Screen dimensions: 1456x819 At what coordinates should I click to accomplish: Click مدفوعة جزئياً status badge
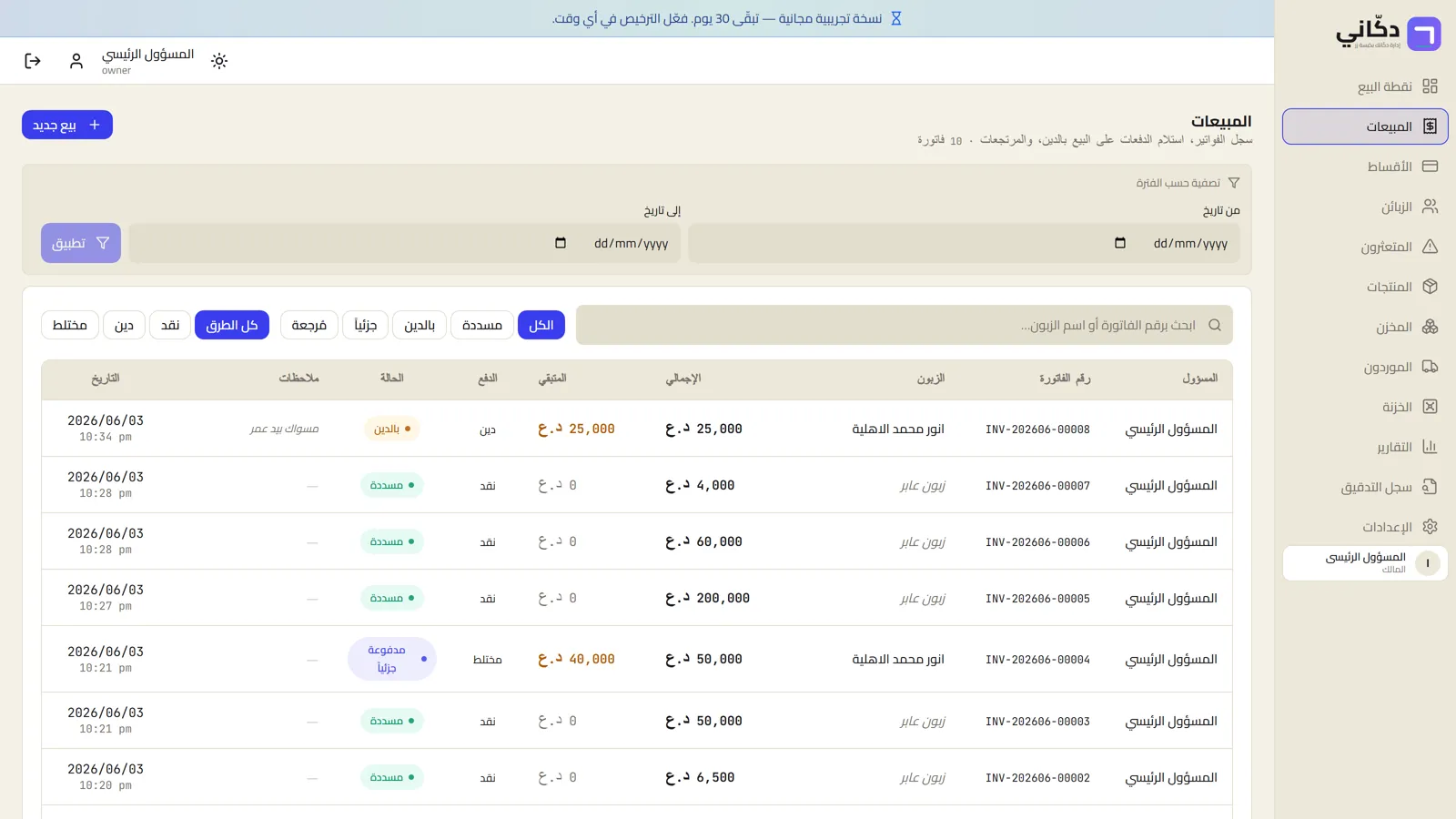point(392,659)
